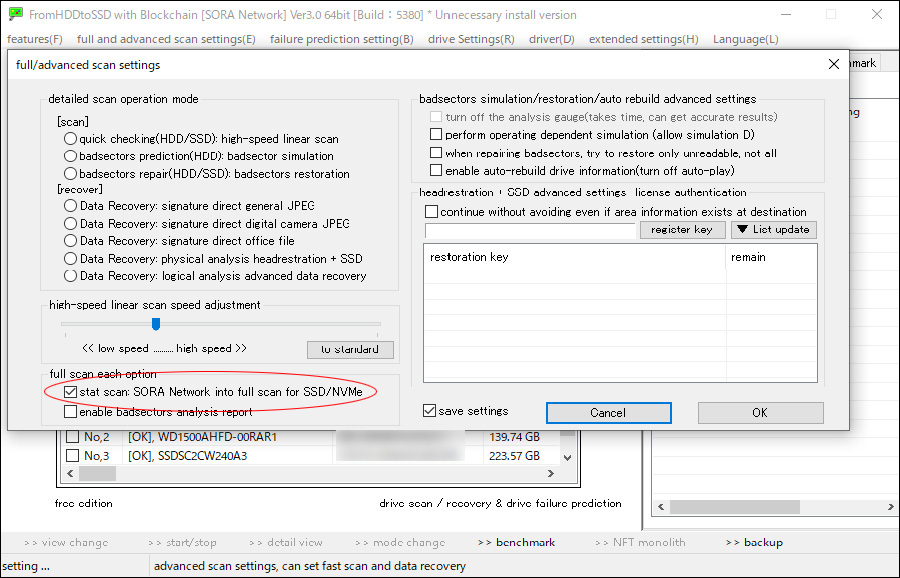Check perform operating dependent simulation
Image resolution: width=900 pixels, height=578 pixels.
click(435, 135)
